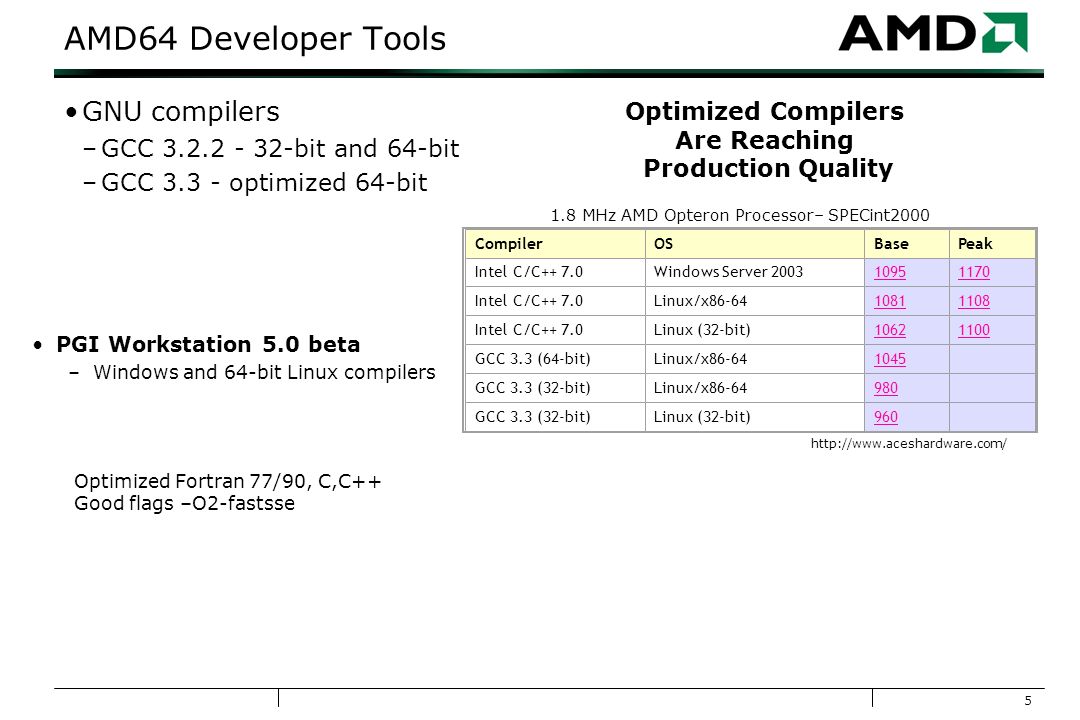The width and height of the screenshot is (1080, 720).
Task: Select the Good flags -O2-fastsse line
Action: pyautogui.click(x=184, y=504)
